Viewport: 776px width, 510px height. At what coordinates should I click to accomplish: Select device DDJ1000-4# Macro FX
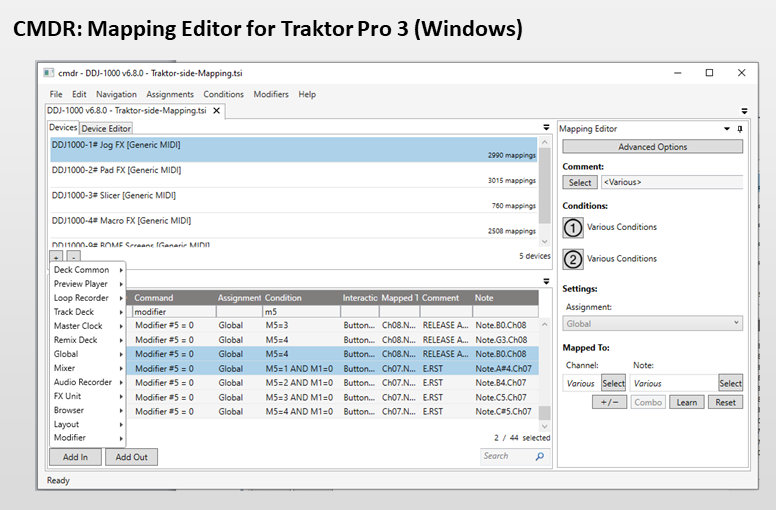(x=293, y=226)
